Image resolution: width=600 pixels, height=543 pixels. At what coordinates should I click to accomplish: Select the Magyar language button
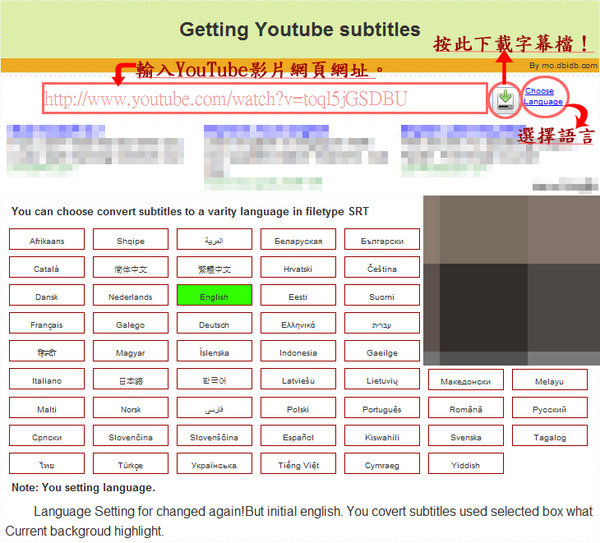pos(130,351)
